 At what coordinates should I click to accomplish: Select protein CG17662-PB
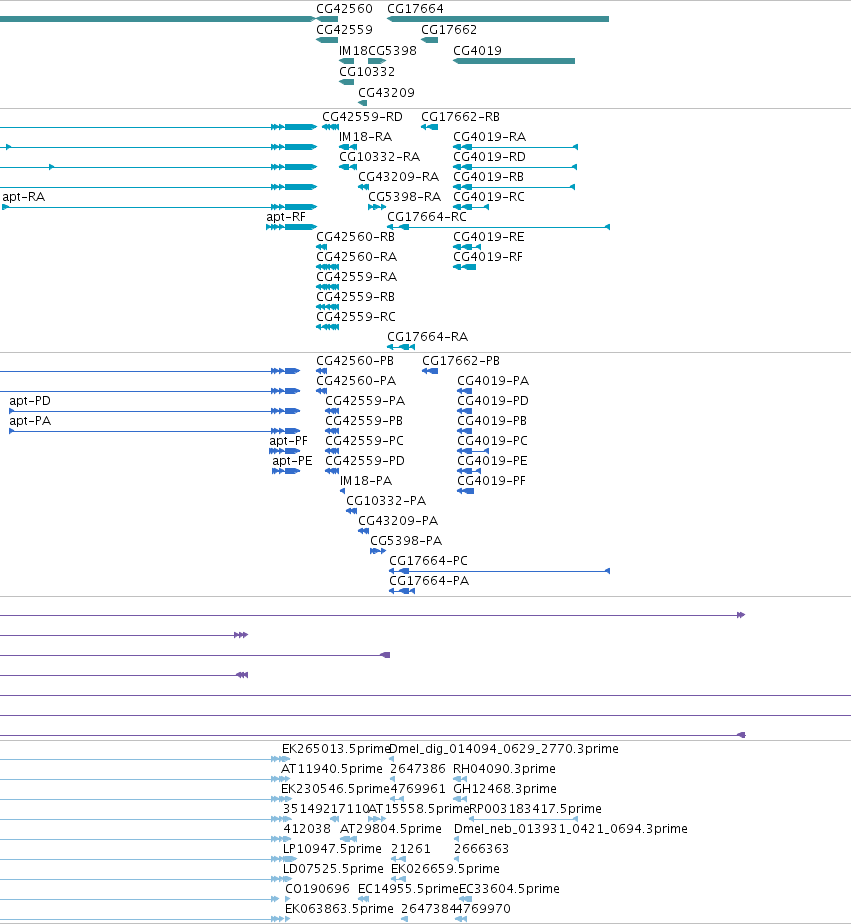coord(461,361)
